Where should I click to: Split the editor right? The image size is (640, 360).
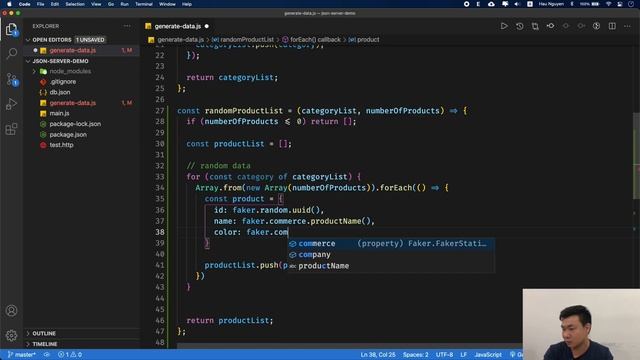[612, 26]
